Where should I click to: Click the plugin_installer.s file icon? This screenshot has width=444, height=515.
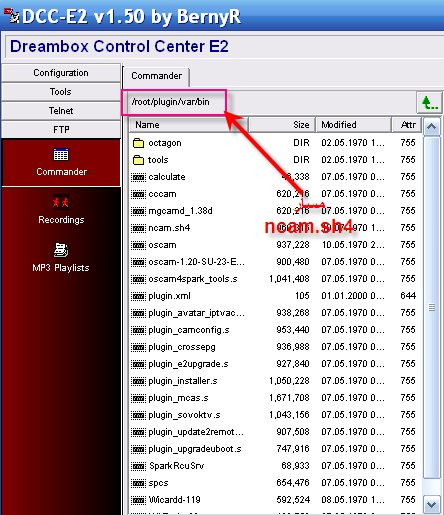pyautogui.click(x=138, y=381)
